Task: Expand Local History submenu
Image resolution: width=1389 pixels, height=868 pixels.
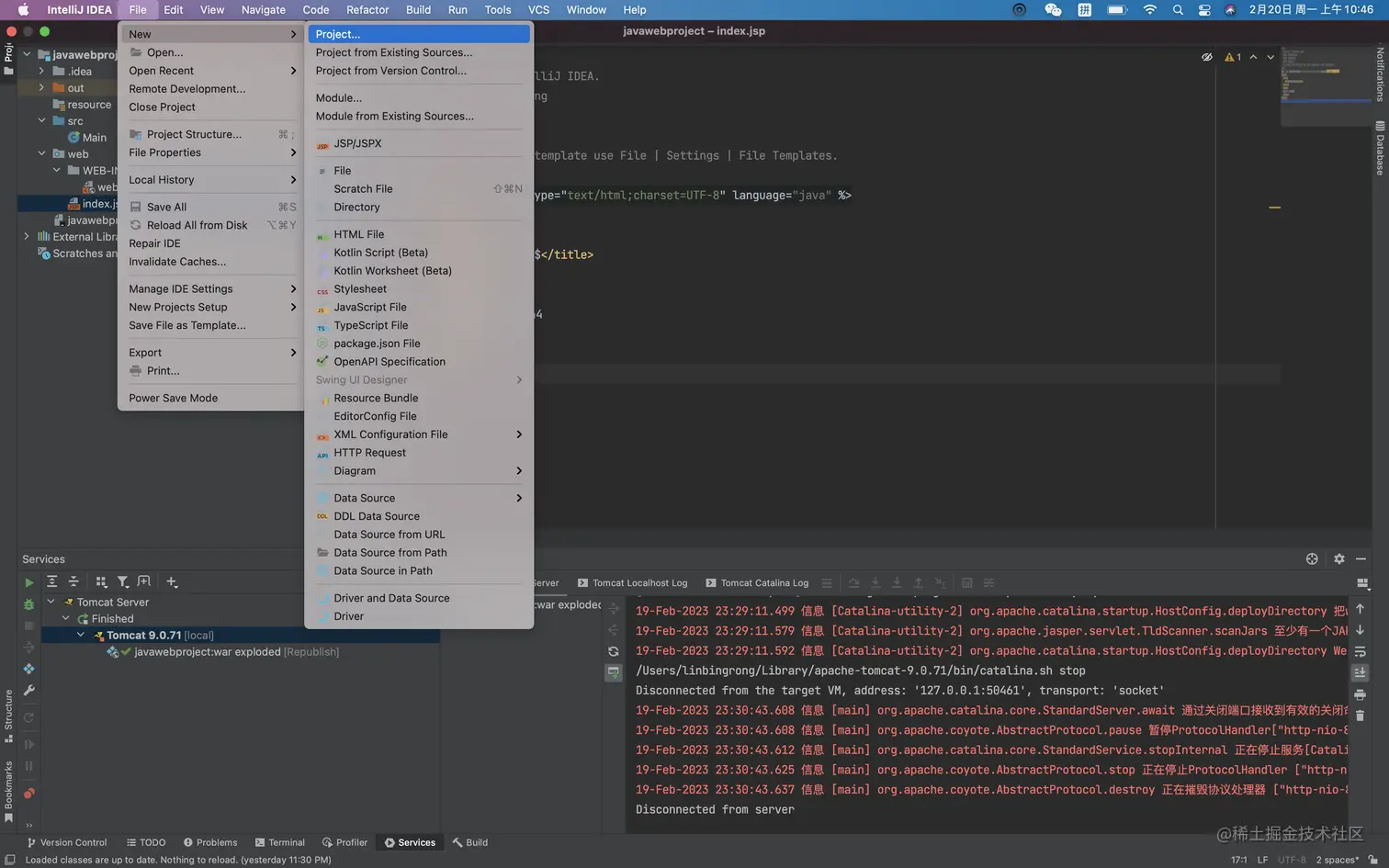Action: click(x=294, y=180)
